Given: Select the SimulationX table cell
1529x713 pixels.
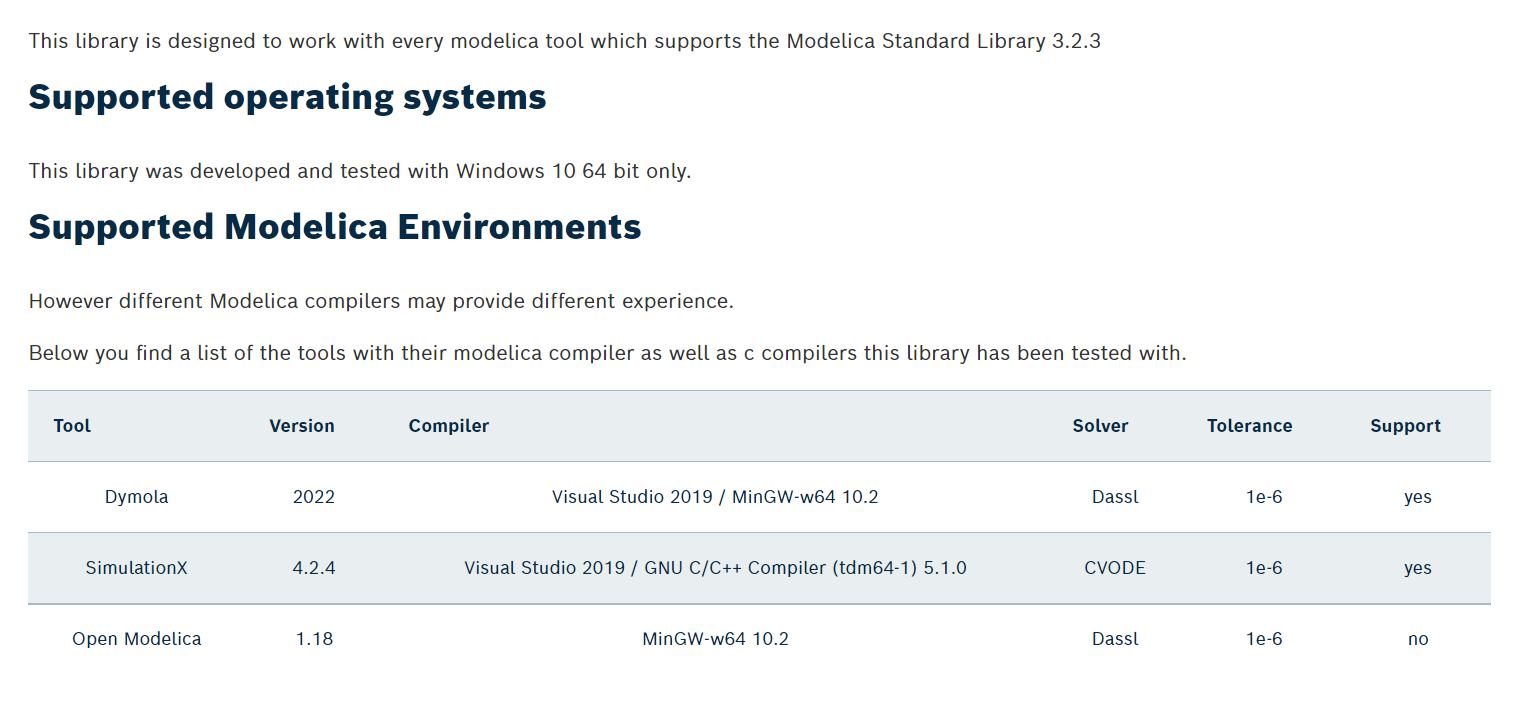Looking at the screenshot, I should (136, 568).
